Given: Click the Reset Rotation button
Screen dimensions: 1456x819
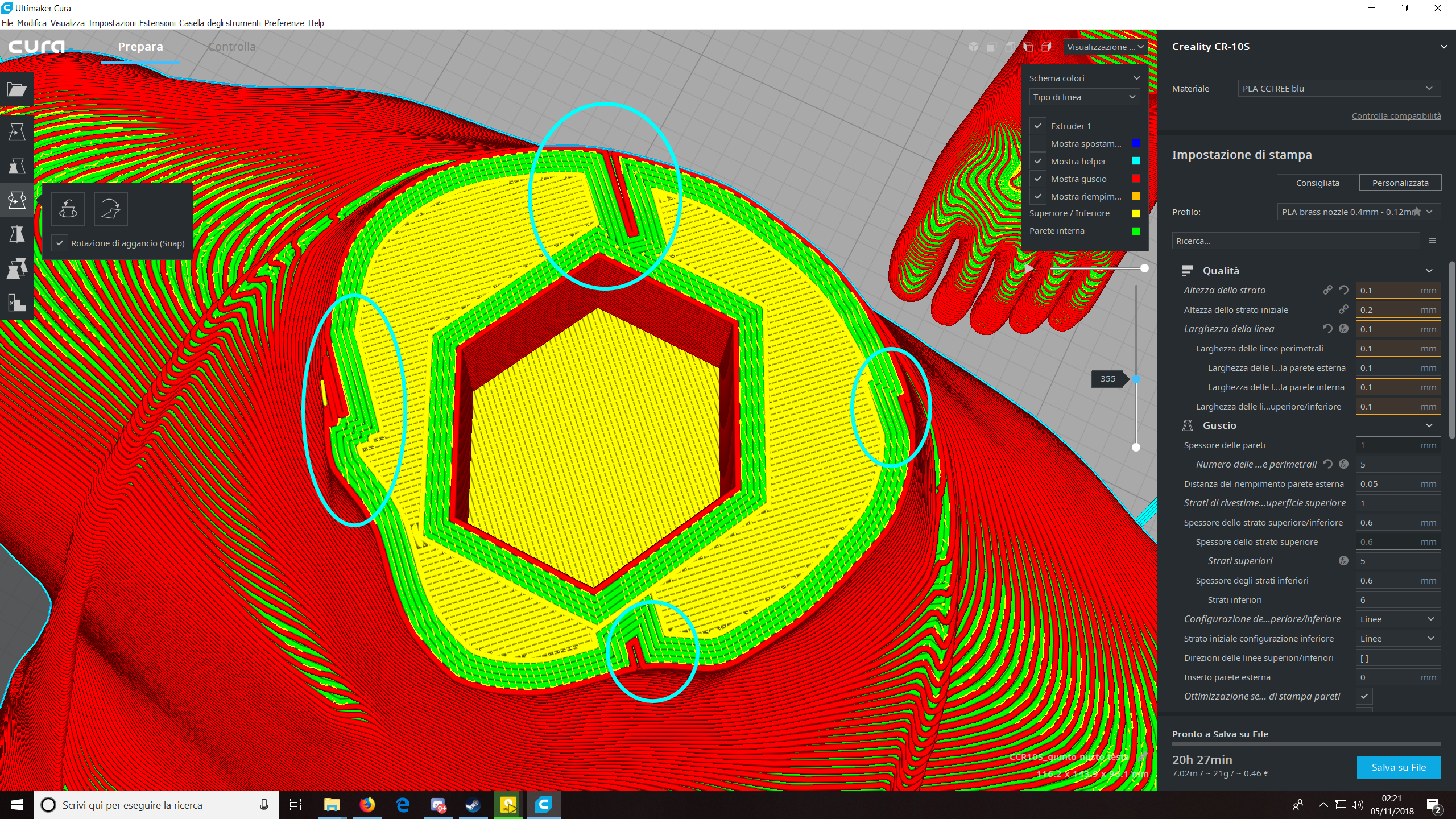Looking at the screenshot, I should coord(68,209).
